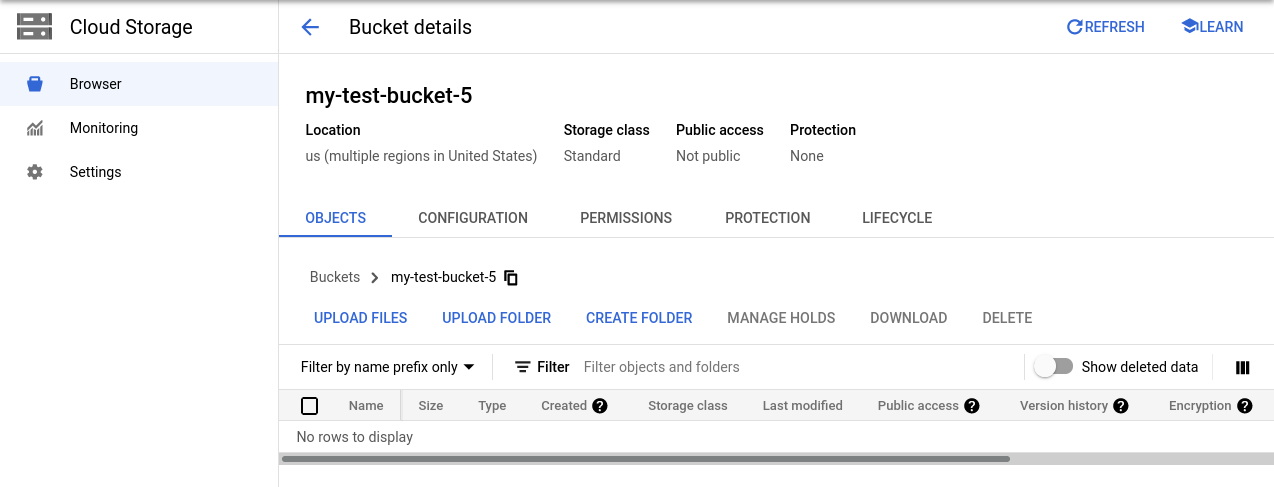Screen dimensions: 1274x487
Task: Click the Refresh button
Action: pyautogui.click(x=1105, y=27)
